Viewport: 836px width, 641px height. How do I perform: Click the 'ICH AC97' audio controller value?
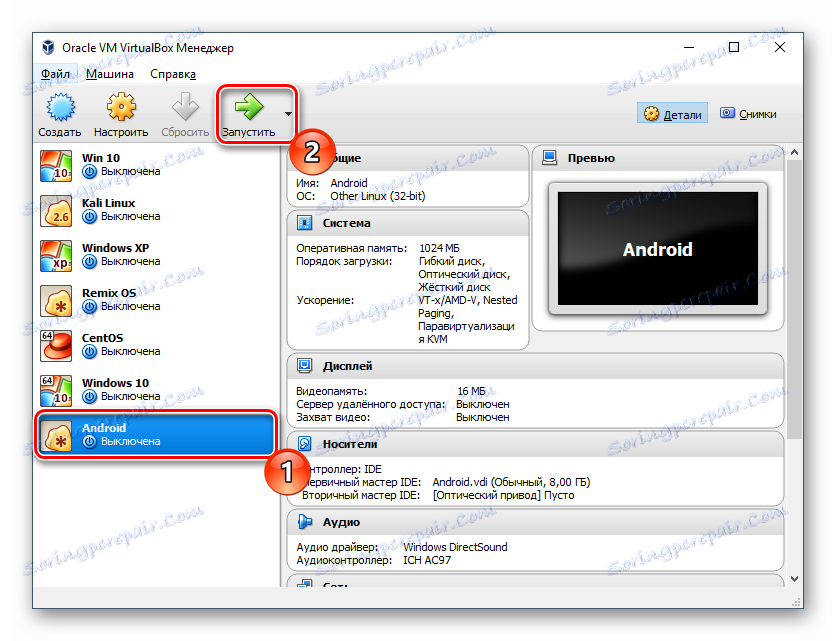pos(427,560)
